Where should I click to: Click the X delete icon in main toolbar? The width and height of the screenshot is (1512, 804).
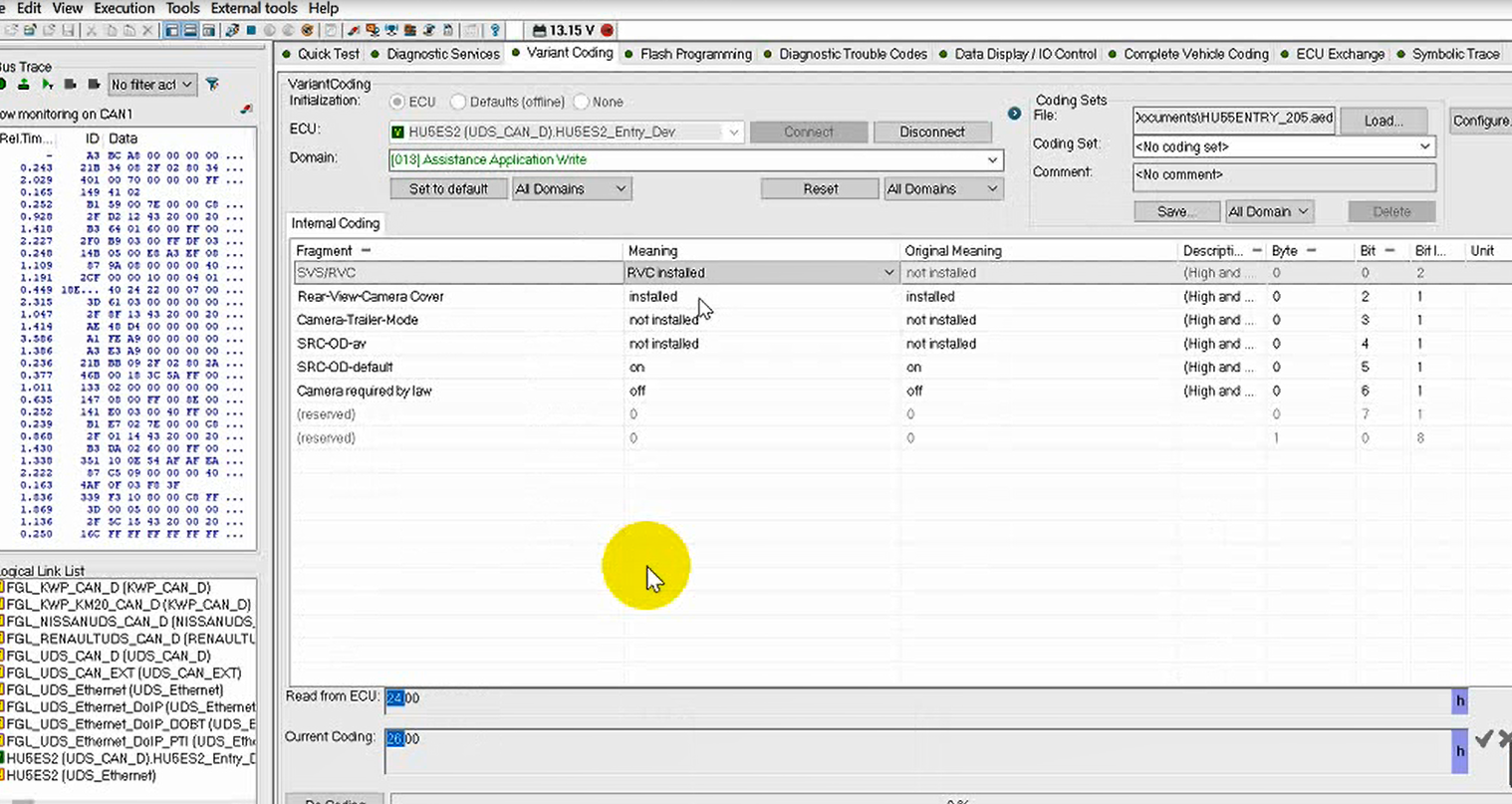click(147, 30)
